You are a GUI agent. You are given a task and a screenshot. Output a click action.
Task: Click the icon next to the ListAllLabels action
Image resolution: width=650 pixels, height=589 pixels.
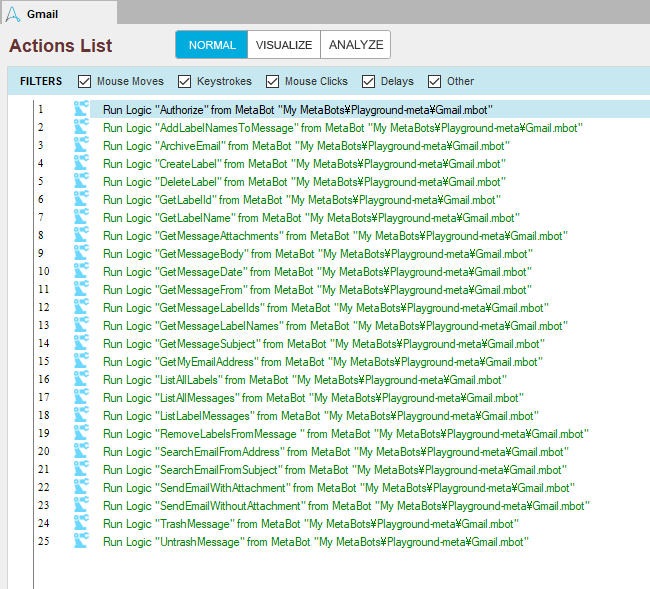coord(81,379)
